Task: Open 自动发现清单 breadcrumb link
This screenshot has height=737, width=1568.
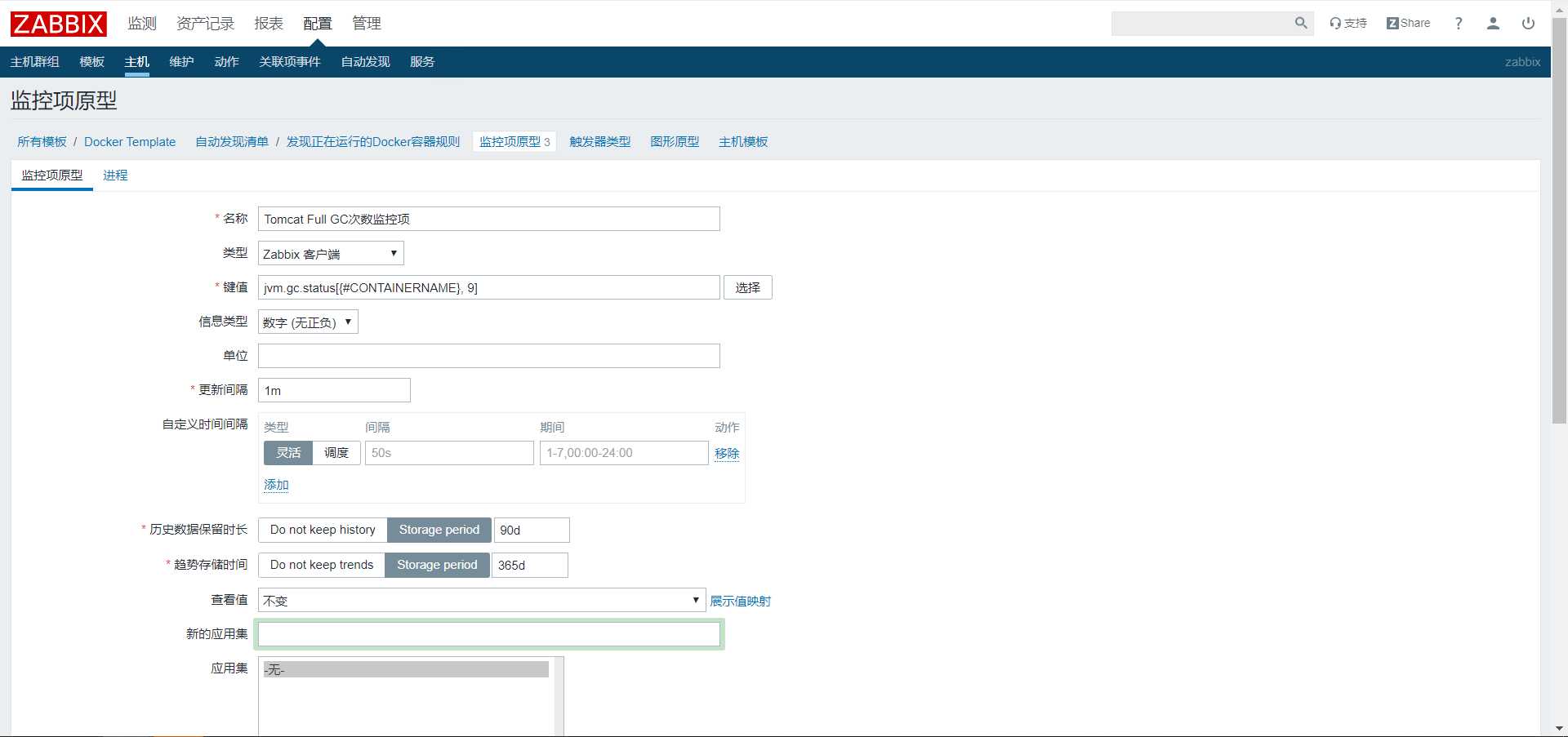Action: [x=232, y=142]
